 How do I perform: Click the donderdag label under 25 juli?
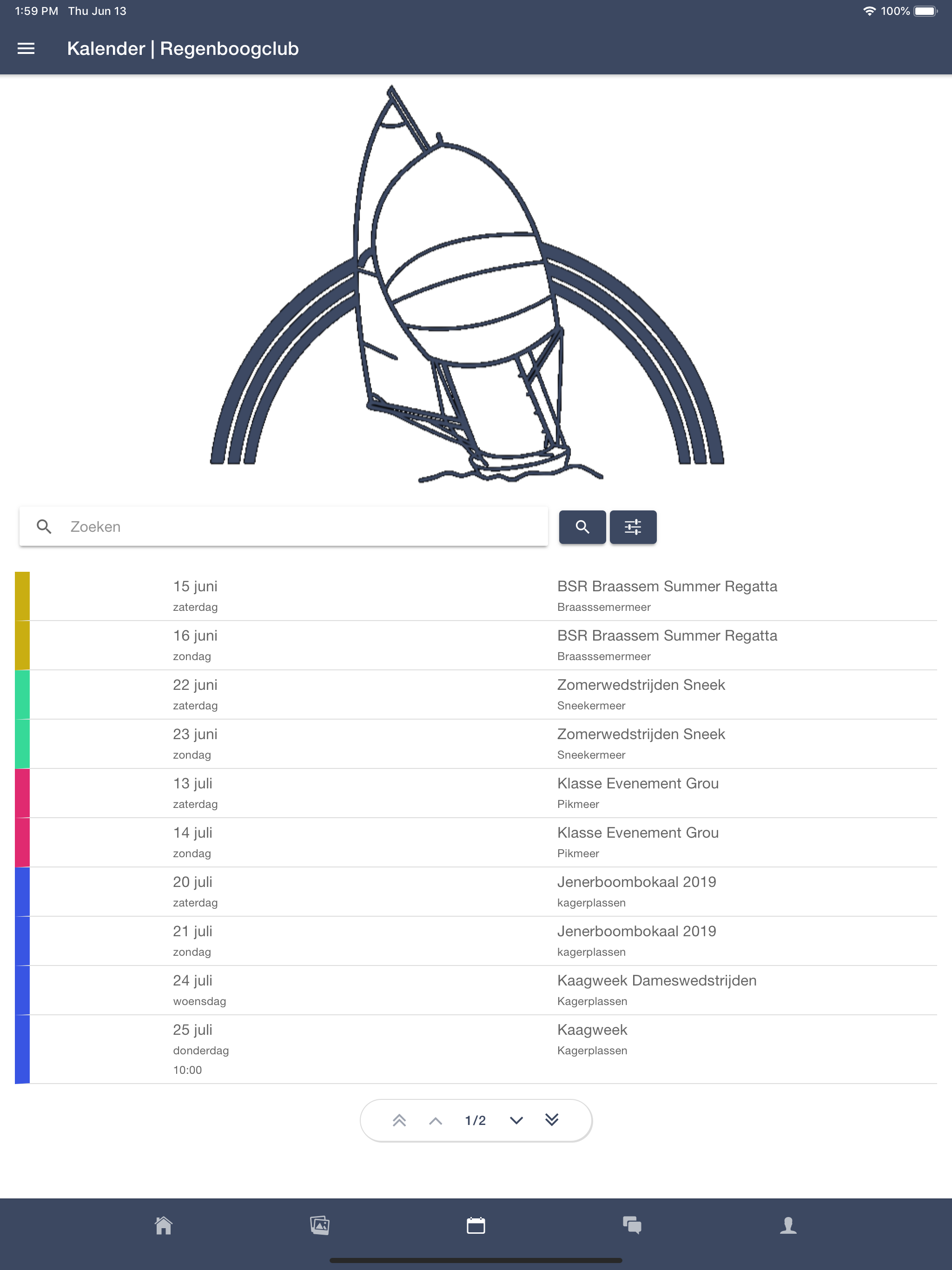(201, 1051)
